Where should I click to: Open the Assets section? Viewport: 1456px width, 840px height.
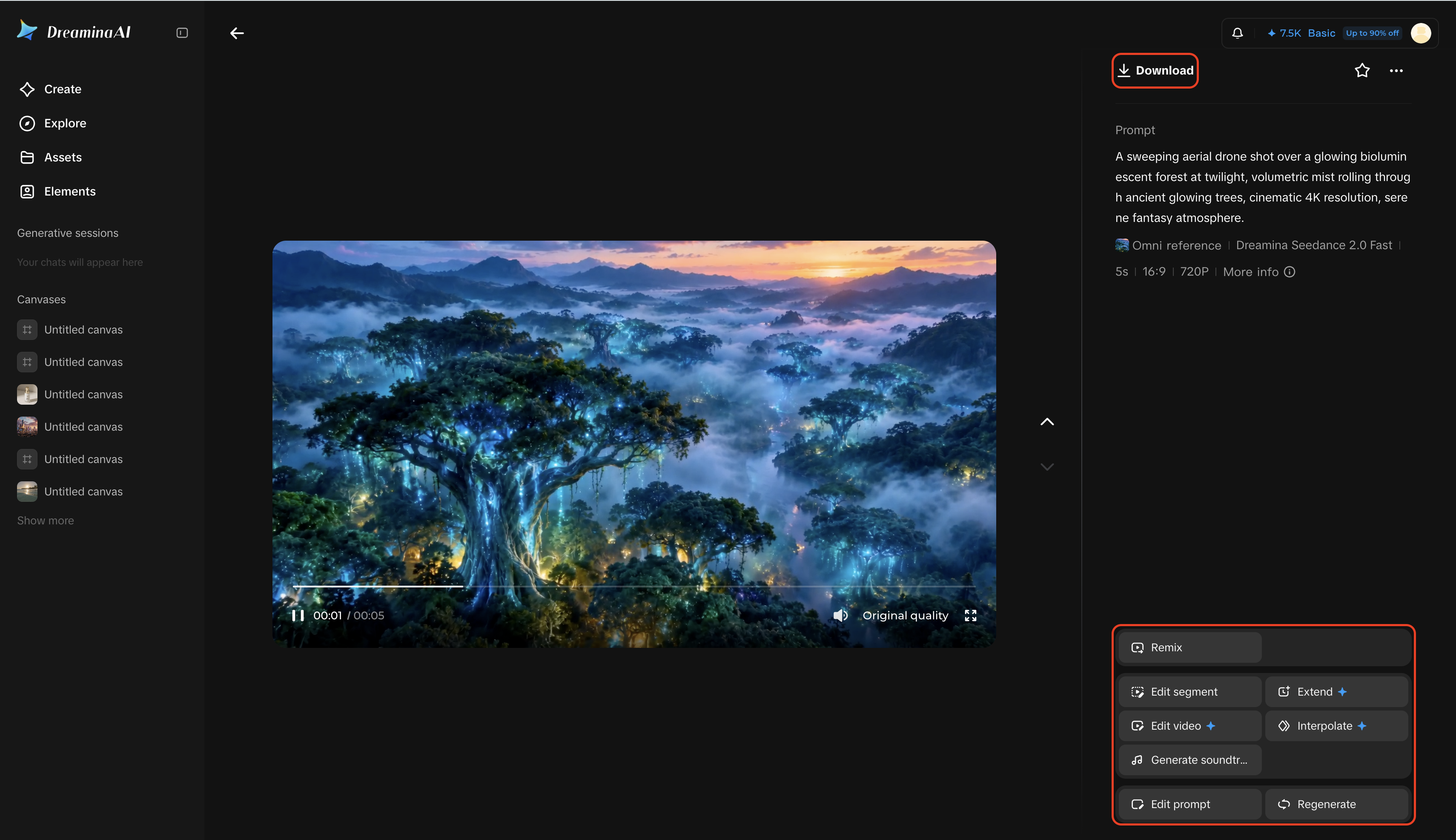pyautogui.click(x=51, y=158)
